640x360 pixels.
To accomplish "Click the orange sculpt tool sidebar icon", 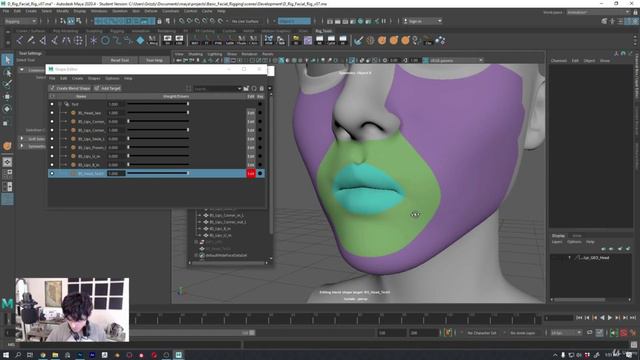I will click(7, 146).
